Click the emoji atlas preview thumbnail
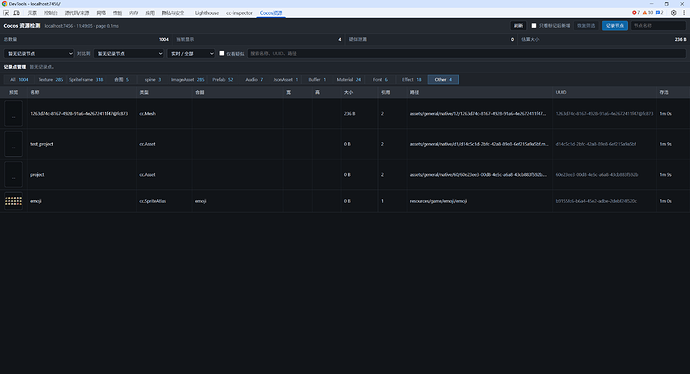Viewport: 690px width, 374px height. click(13, 201)
